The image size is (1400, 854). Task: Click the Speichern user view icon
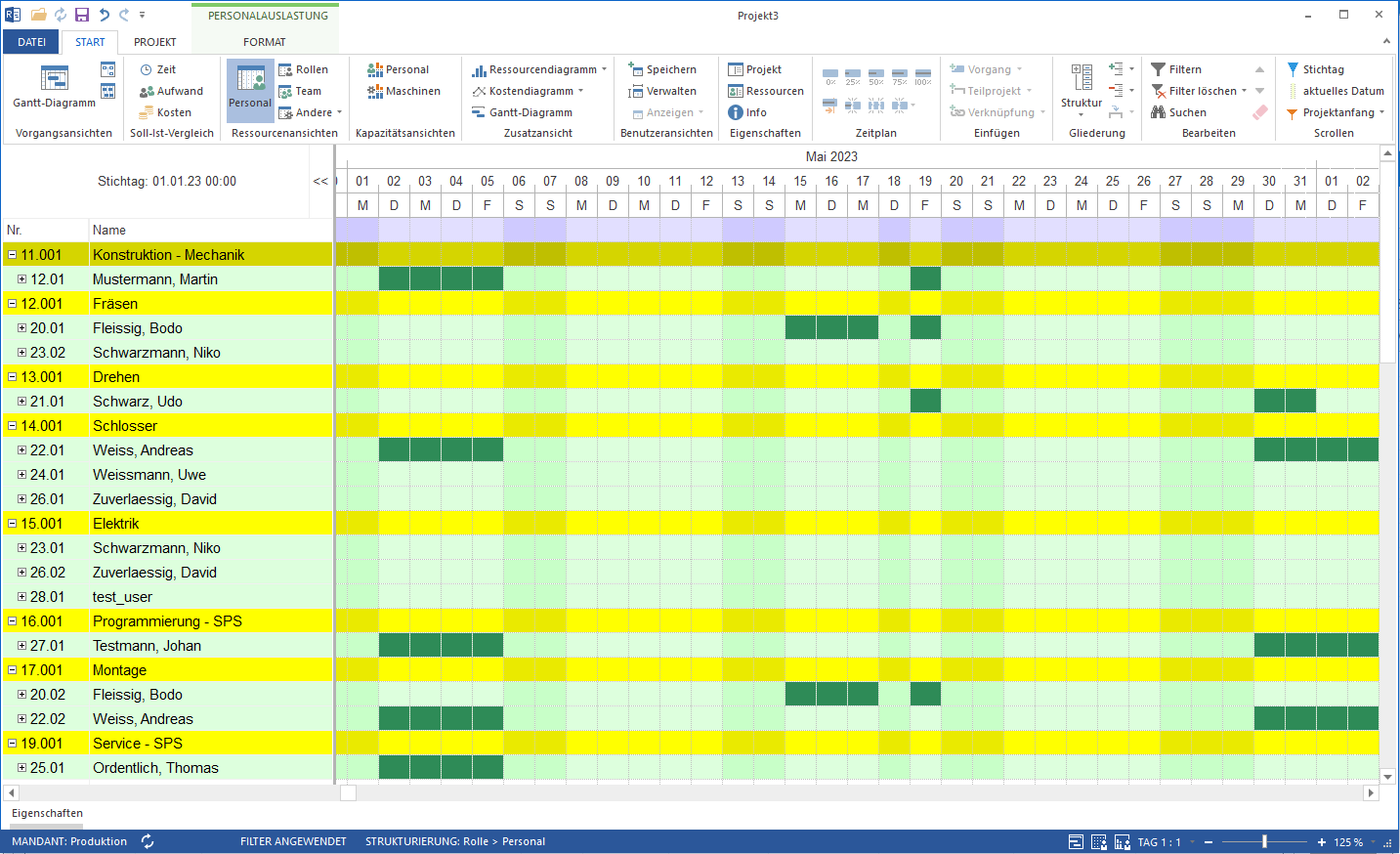tap(635, 69)
